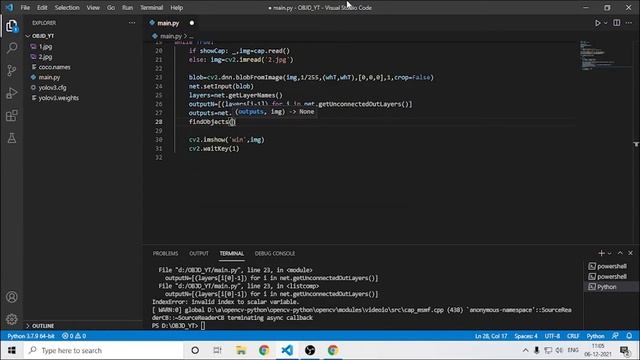640x360 pixels.
Task: Open the View menu
Action: point(93,8)
